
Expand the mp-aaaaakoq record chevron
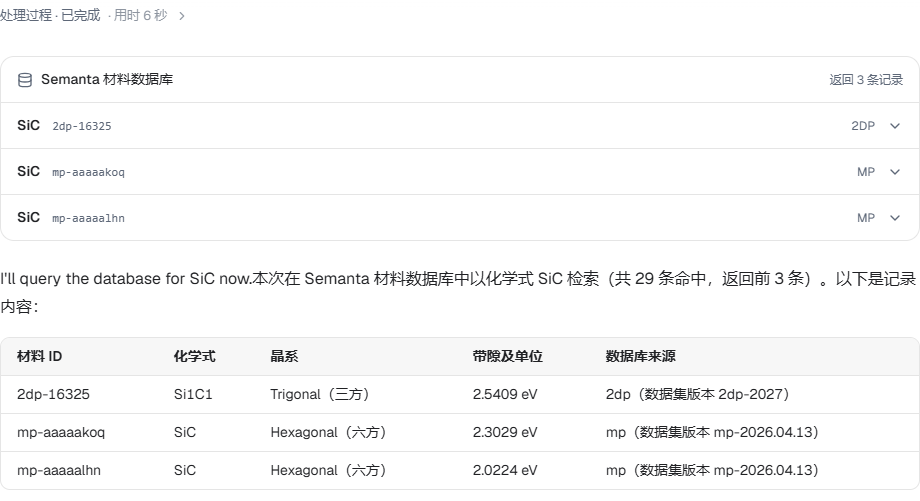(895, 172)
